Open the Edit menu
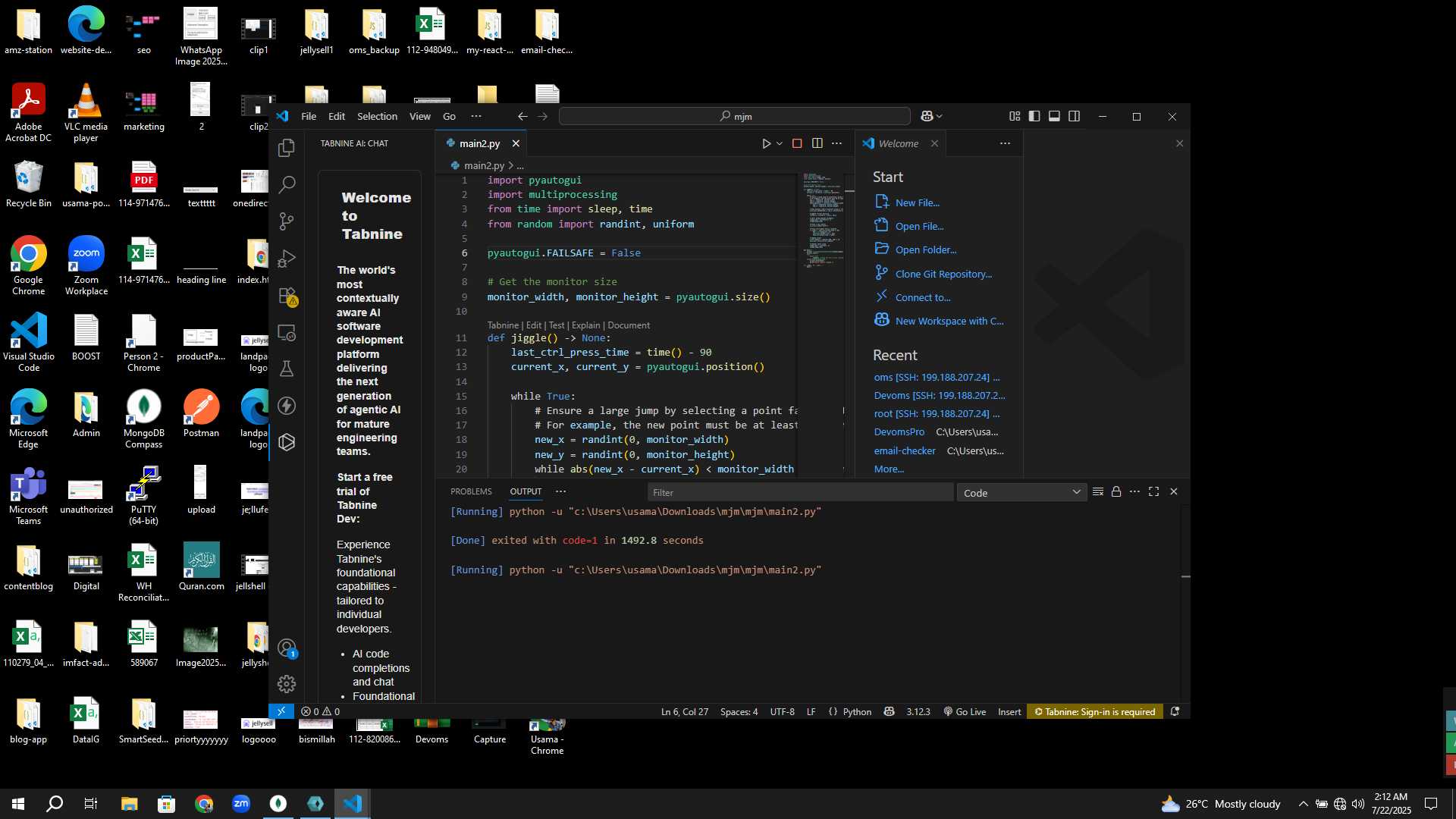The height and width of the screenshot is (819, 1456). pos(337,116)
